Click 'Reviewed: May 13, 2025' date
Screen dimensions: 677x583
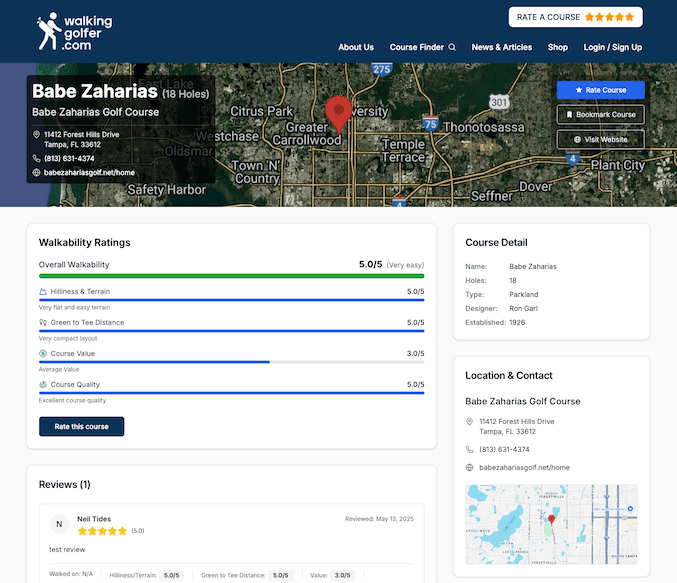pyautogui.click(x=380, y=519)
